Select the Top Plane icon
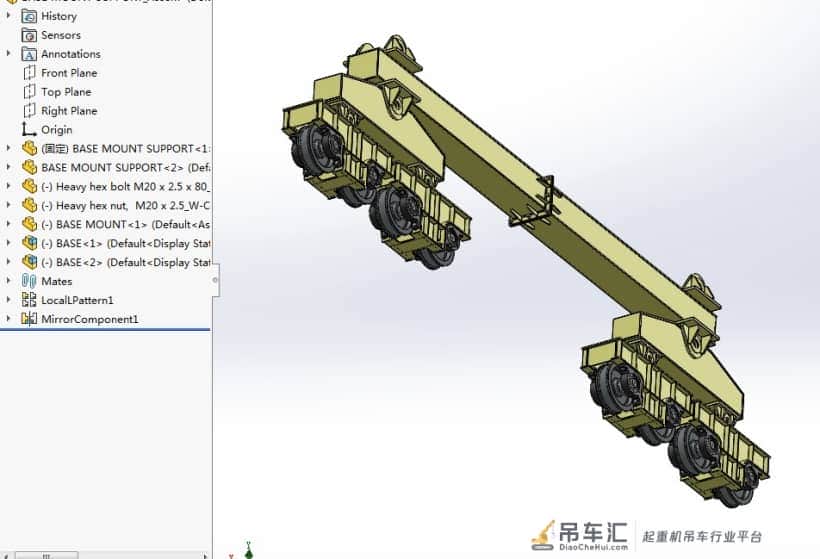 pos(29,92)
